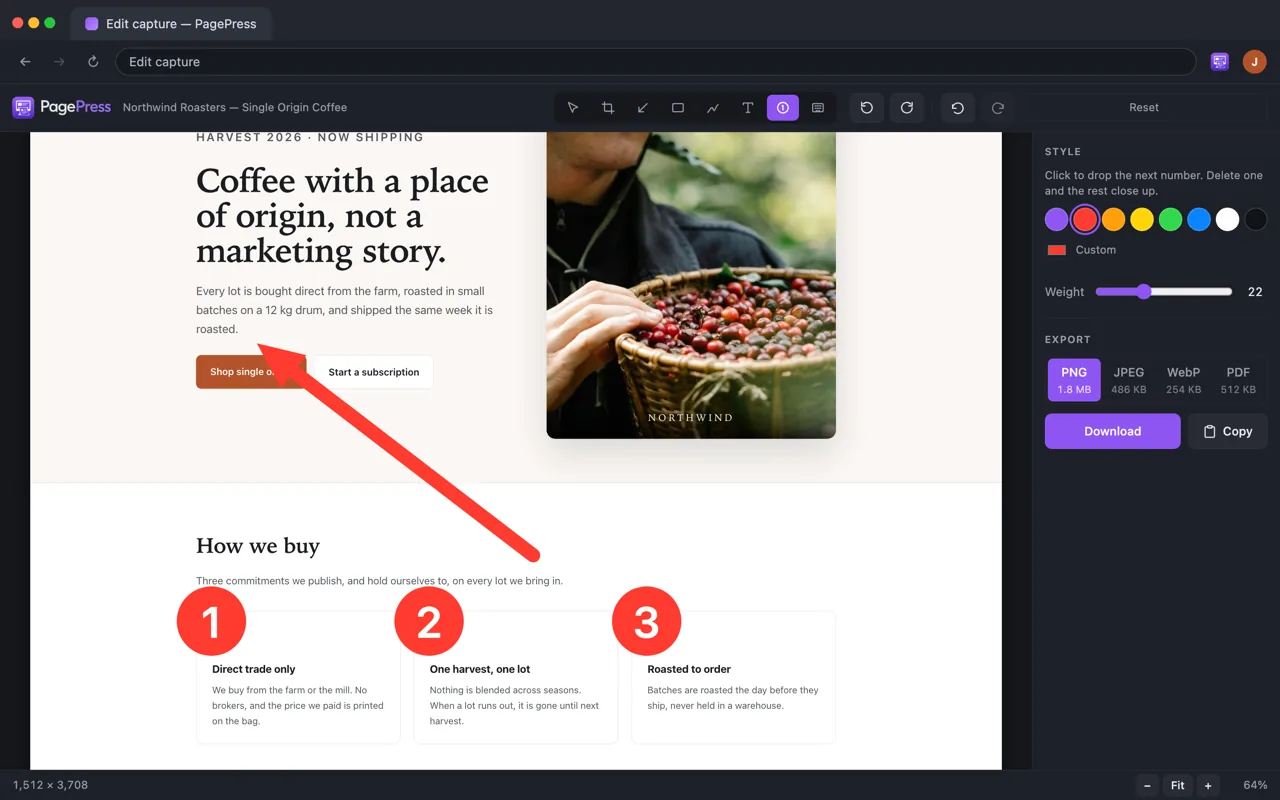The height and width of the screenshot is (800, 1280).
Task: Reset all edits with Reset button
Action: coord(1144,108)
